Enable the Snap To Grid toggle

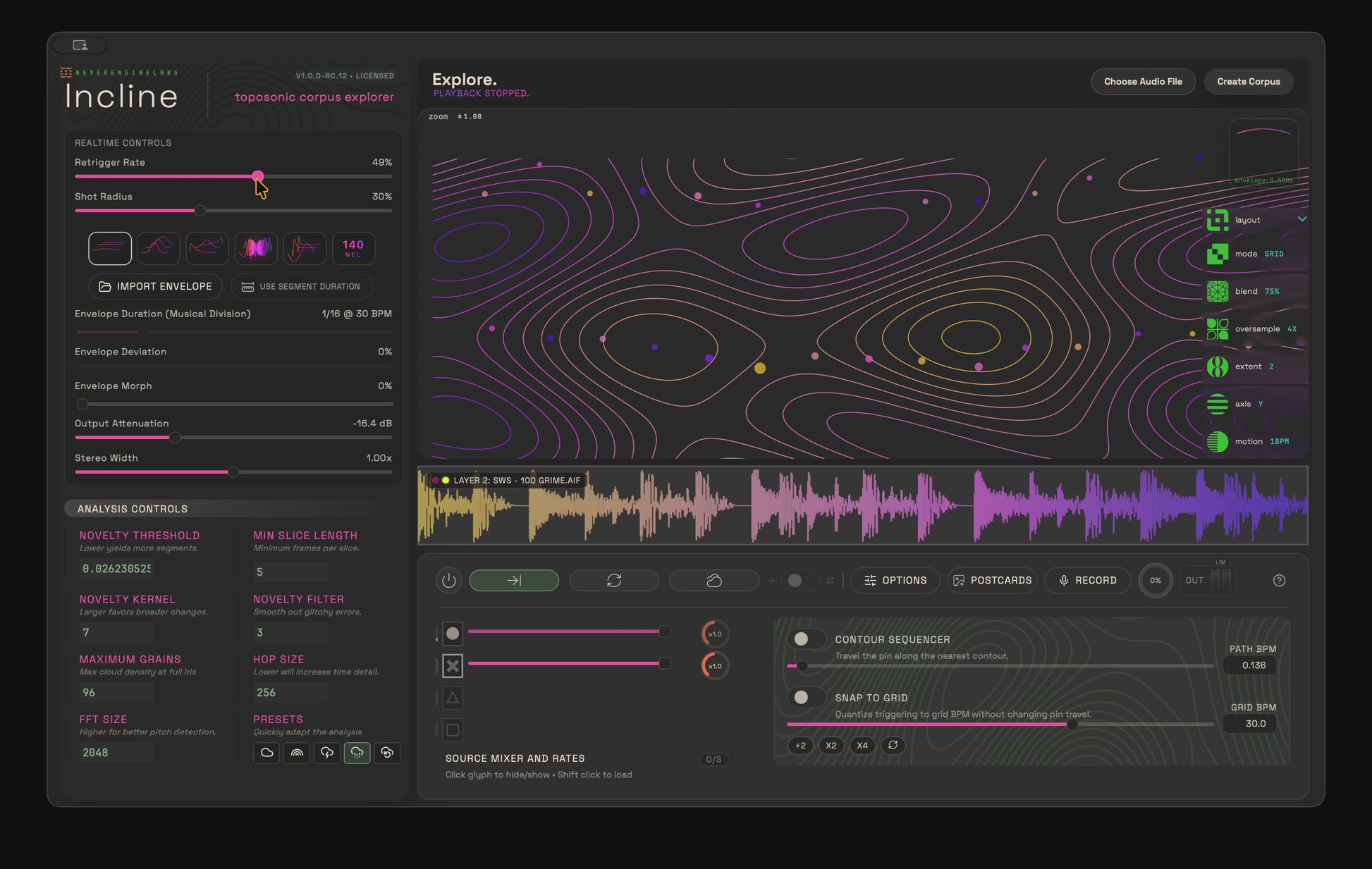(x=807, y=697)
